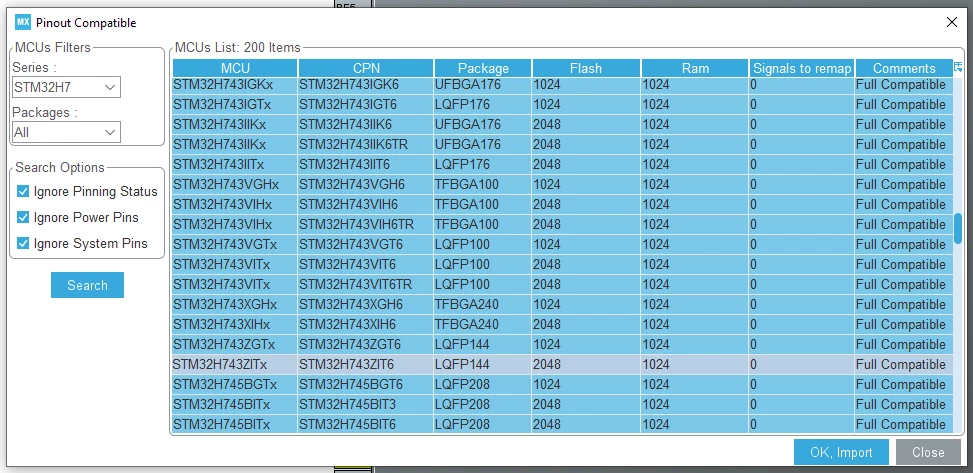The image size is (973, 473).
Task: Click Full Compatible comment in STM32H743ZIT6 row
Action: pos(904,364)
